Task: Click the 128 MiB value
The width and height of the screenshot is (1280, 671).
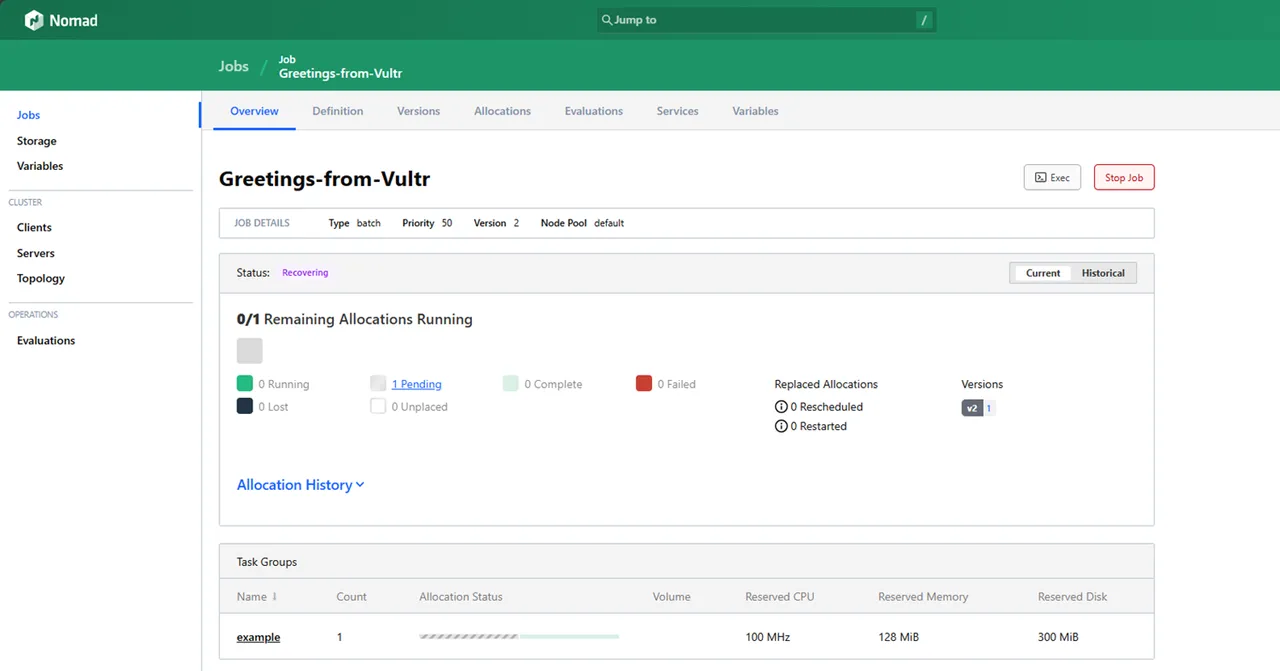Action: point(898,637)
